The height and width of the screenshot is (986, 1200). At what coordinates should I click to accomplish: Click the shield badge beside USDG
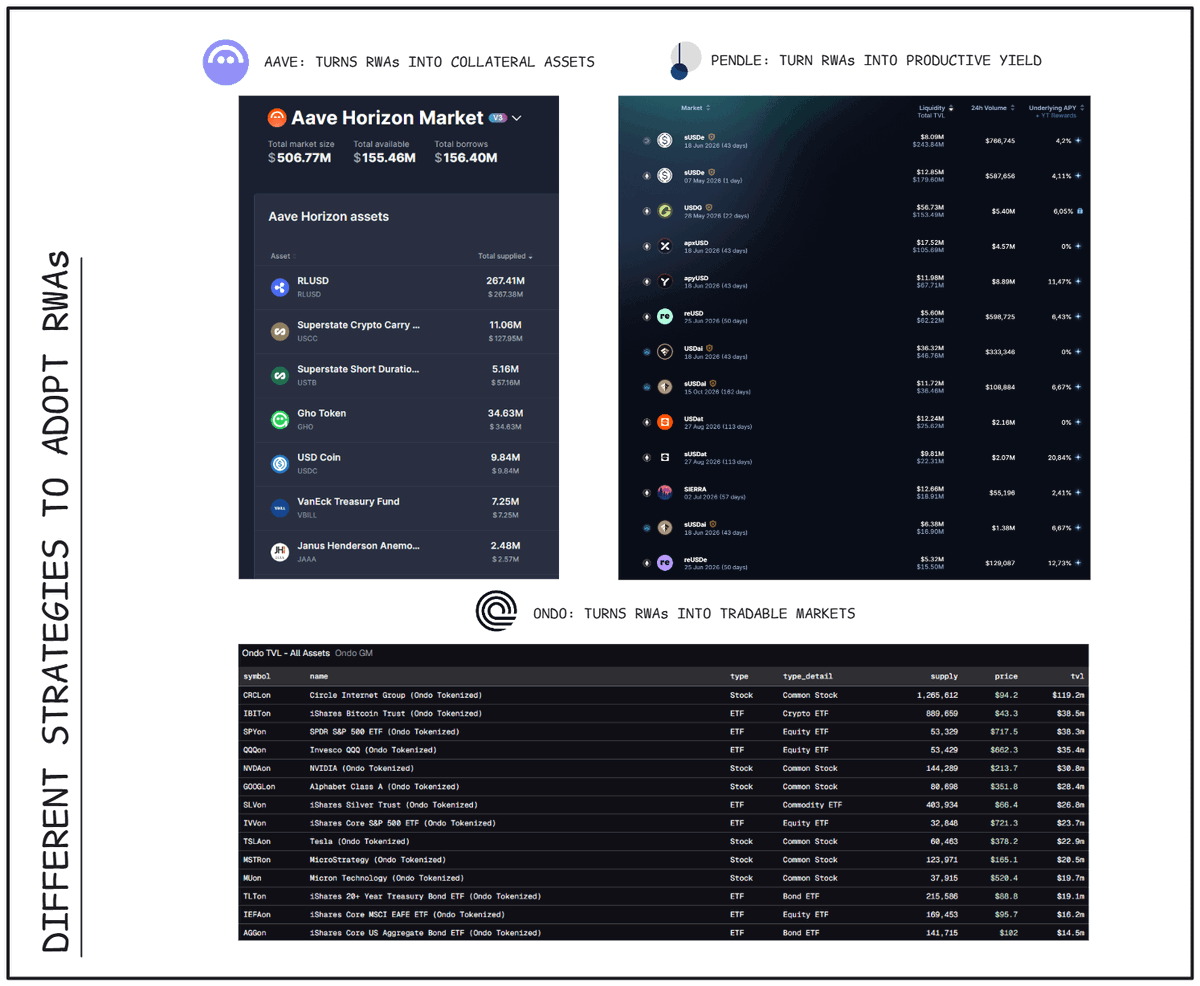pos(710,207)
